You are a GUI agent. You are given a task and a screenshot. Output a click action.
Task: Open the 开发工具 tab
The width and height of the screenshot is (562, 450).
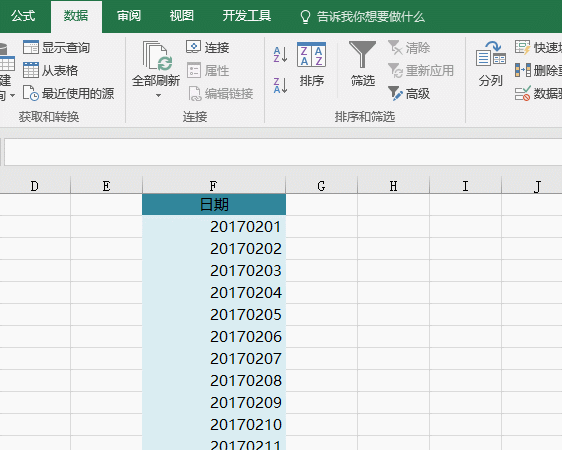point(247,16)
